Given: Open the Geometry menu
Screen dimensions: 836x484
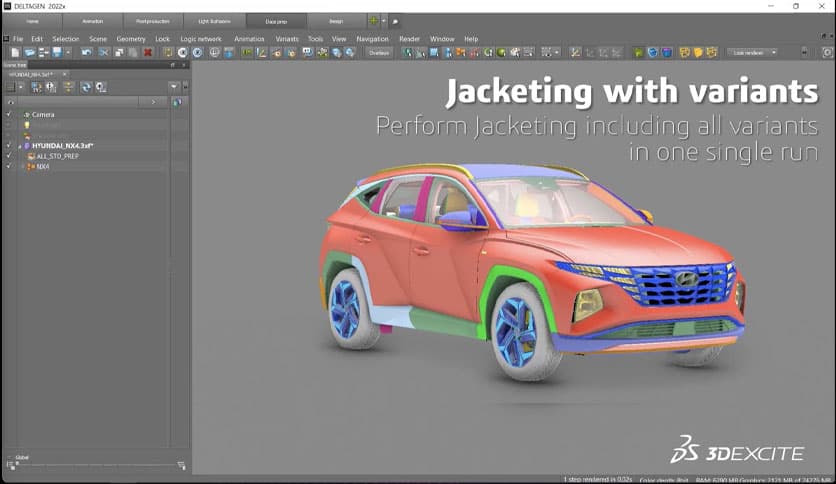Looking at the screenshot, I should pyautogui.click(x=130, y=39).
